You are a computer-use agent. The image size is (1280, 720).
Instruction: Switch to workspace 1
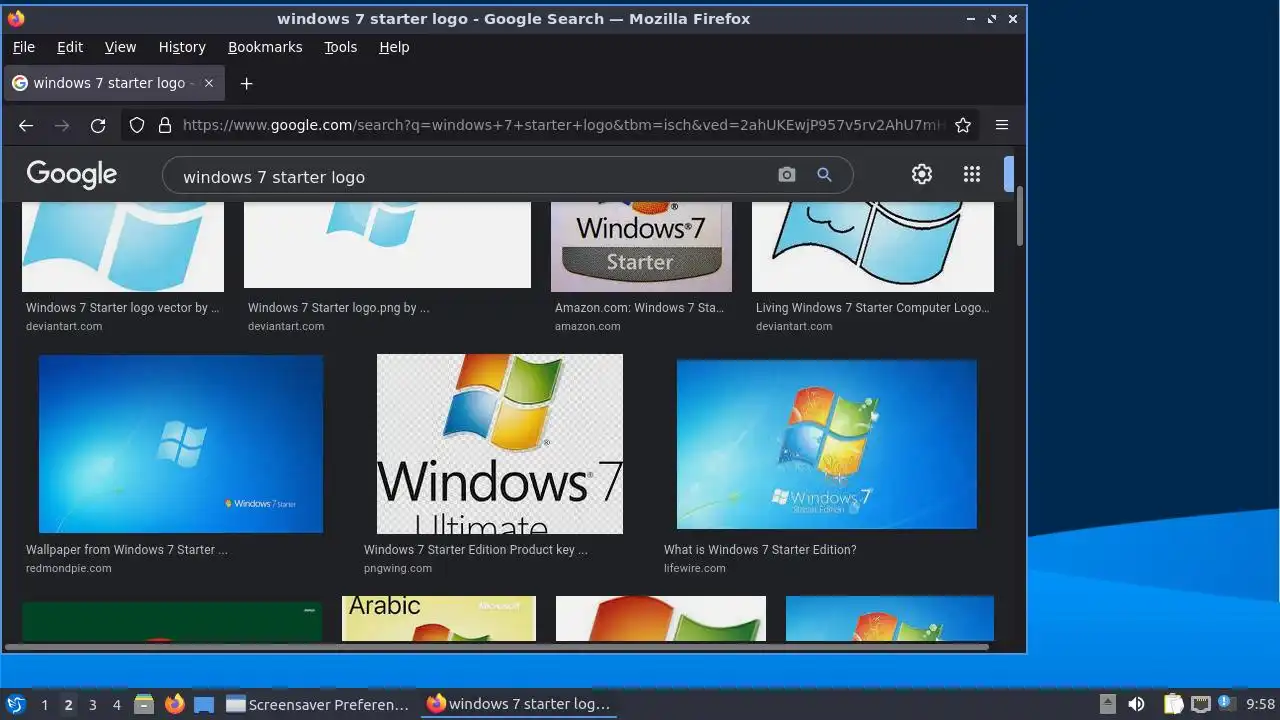44,705
